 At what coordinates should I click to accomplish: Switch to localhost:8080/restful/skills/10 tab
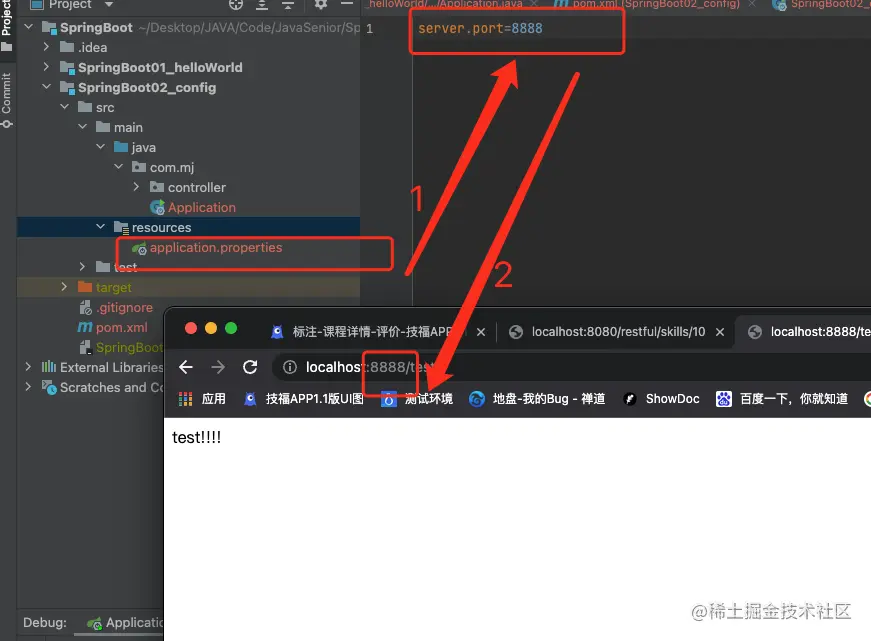607,332
